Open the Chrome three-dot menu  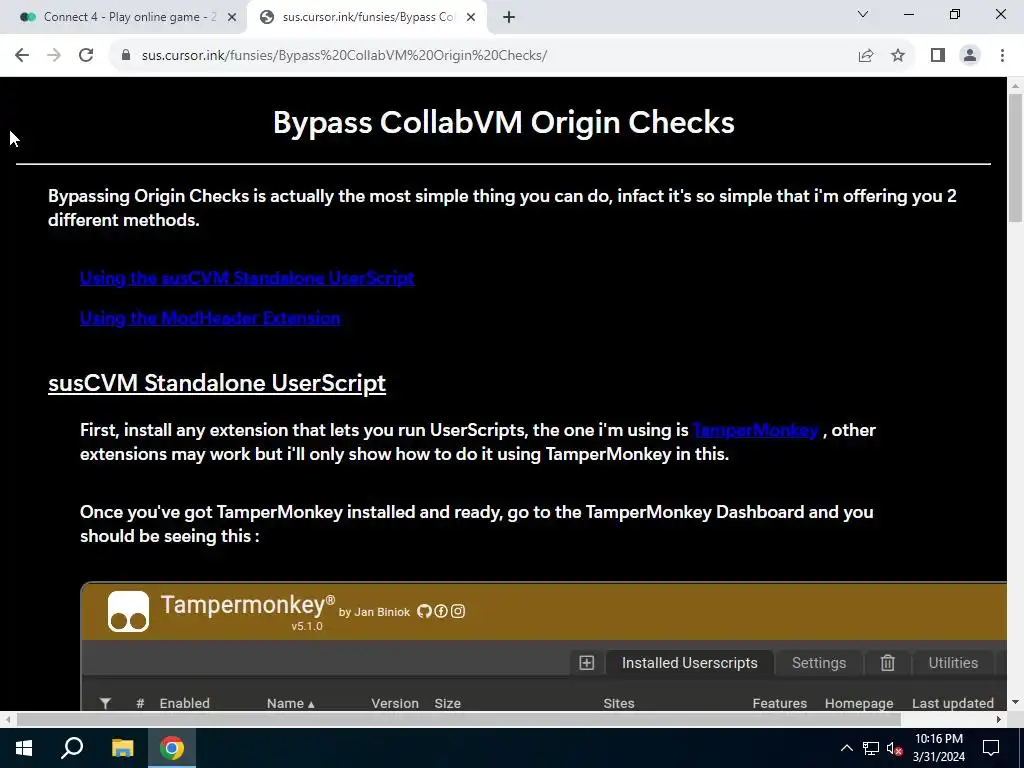tap(1002, 56)
